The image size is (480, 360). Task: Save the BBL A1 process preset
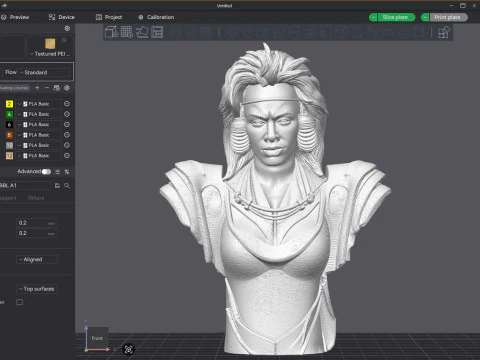pyautogui.click(x=57, y=185)
